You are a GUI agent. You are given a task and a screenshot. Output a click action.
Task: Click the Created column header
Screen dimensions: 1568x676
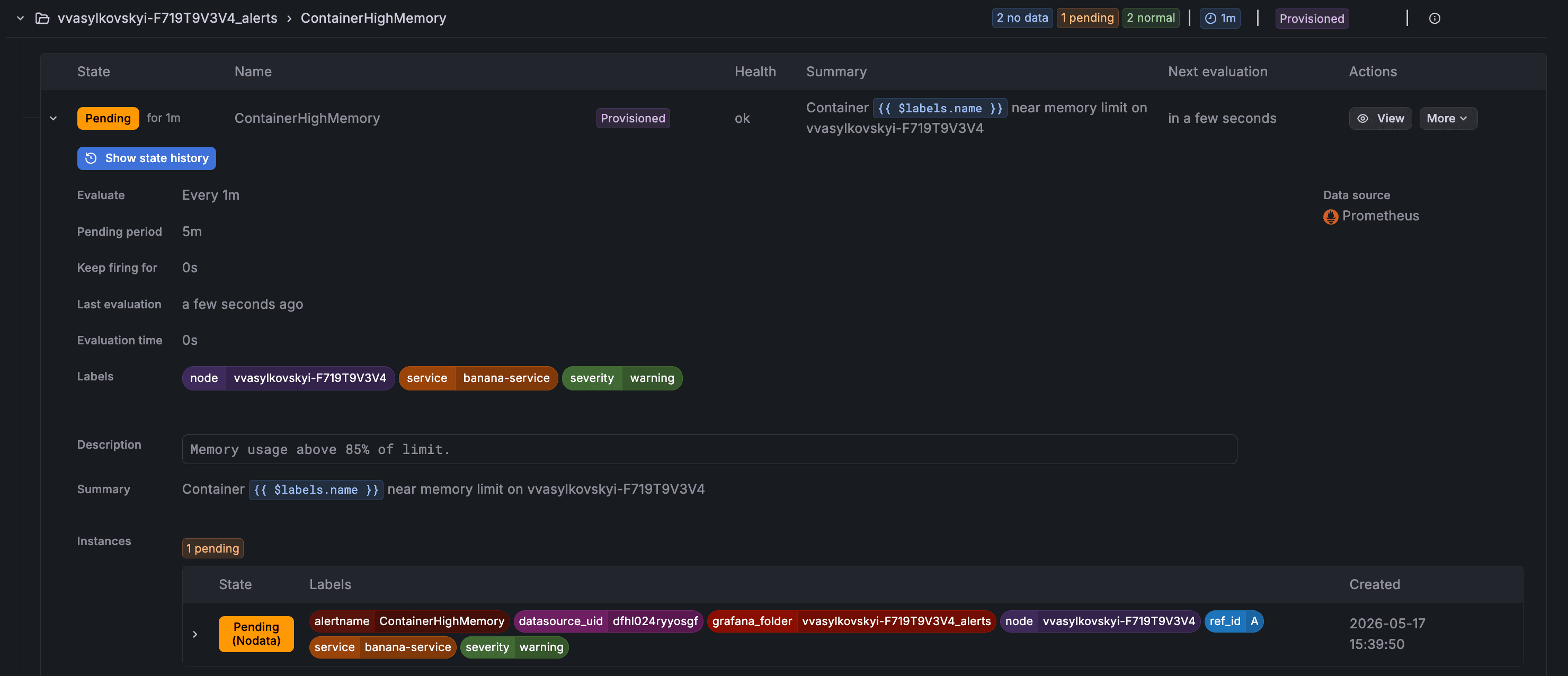coord(1375,585)
